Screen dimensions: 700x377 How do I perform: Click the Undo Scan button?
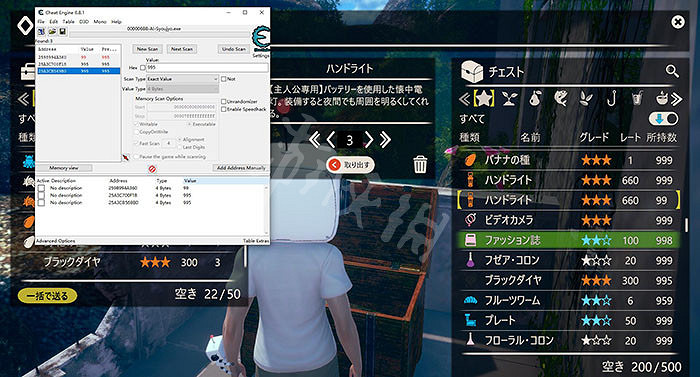[234, 49]
